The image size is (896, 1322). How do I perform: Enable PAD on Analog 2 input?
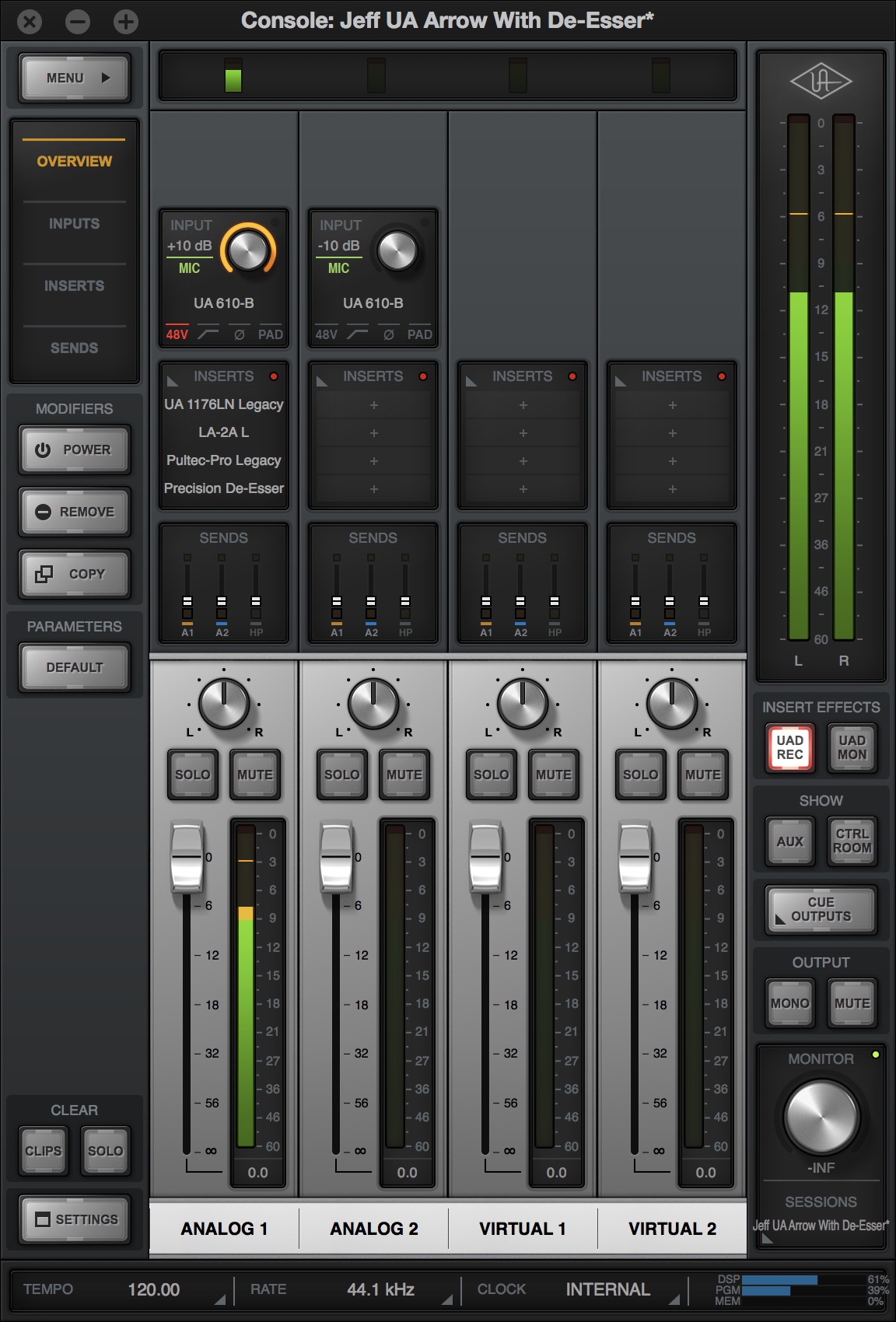click(x=419, y=334)
